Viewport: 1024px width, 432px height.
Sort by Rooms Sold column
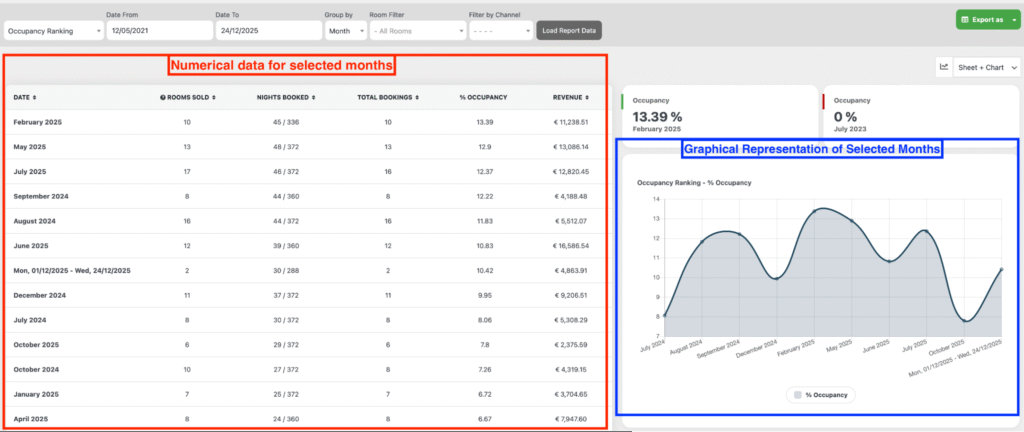[x=215, y=97]
